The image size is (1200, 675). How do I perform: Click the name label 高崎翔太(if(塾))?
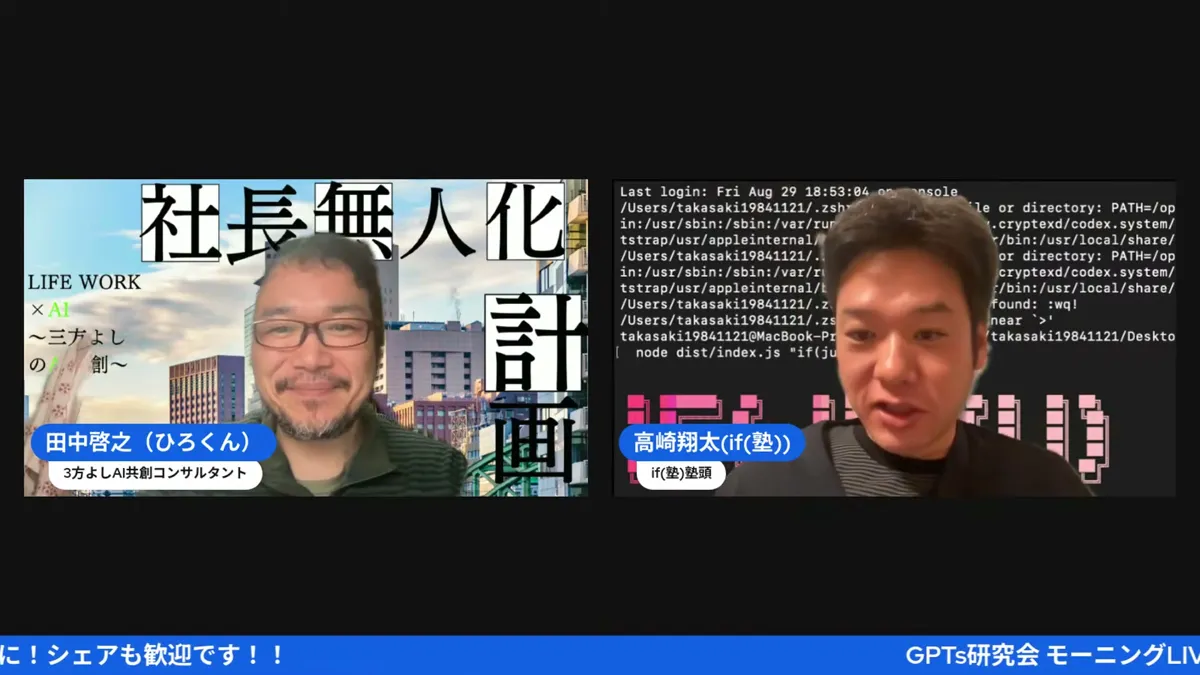[711, 442]
